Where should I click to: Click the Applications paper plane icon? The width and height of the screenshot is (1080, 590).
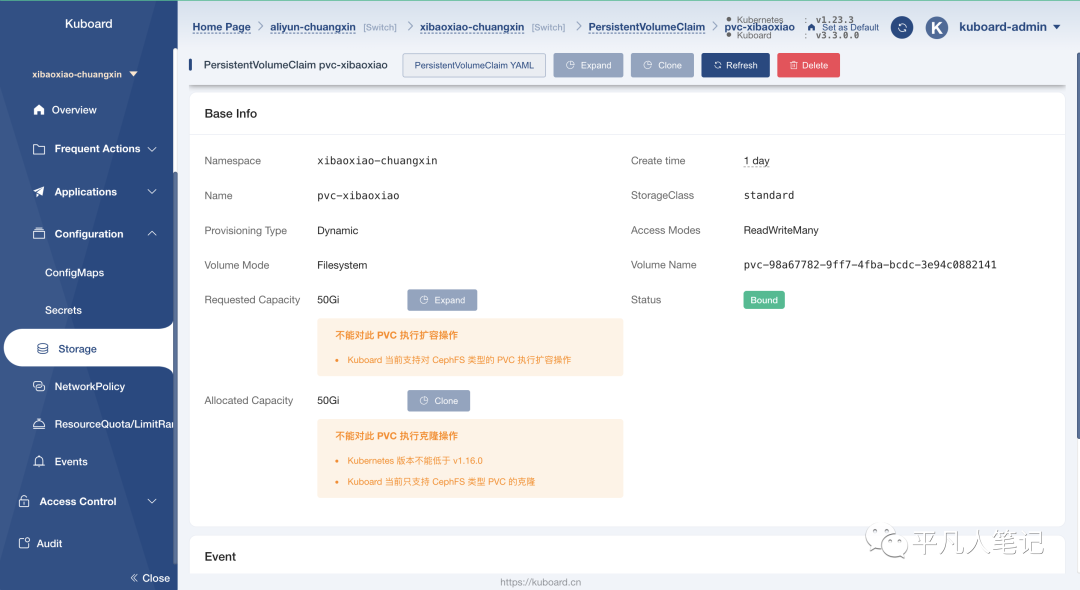click(39, 192)
